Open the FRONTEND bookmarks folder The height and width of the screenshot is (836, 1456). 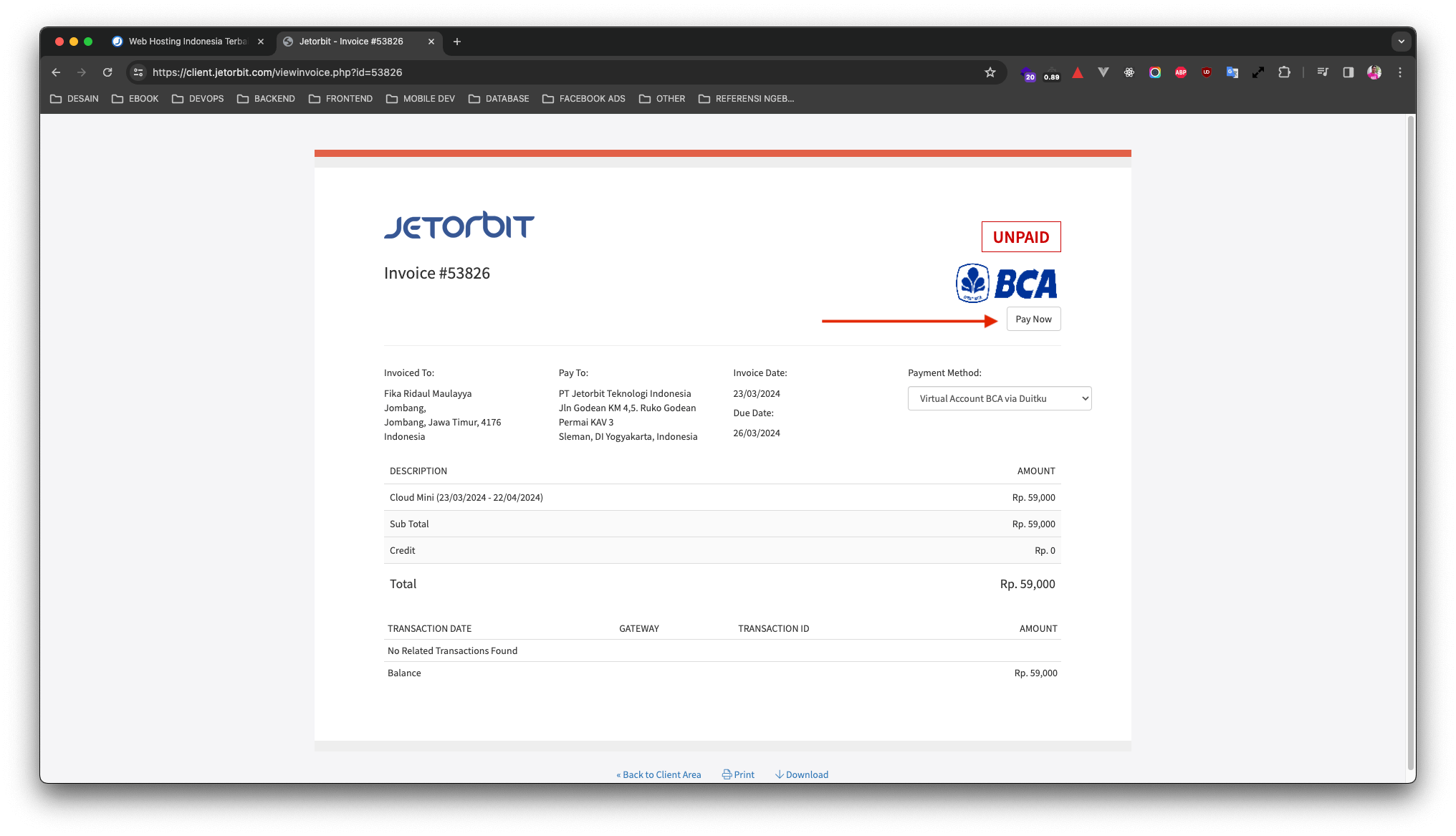point(340,99)
